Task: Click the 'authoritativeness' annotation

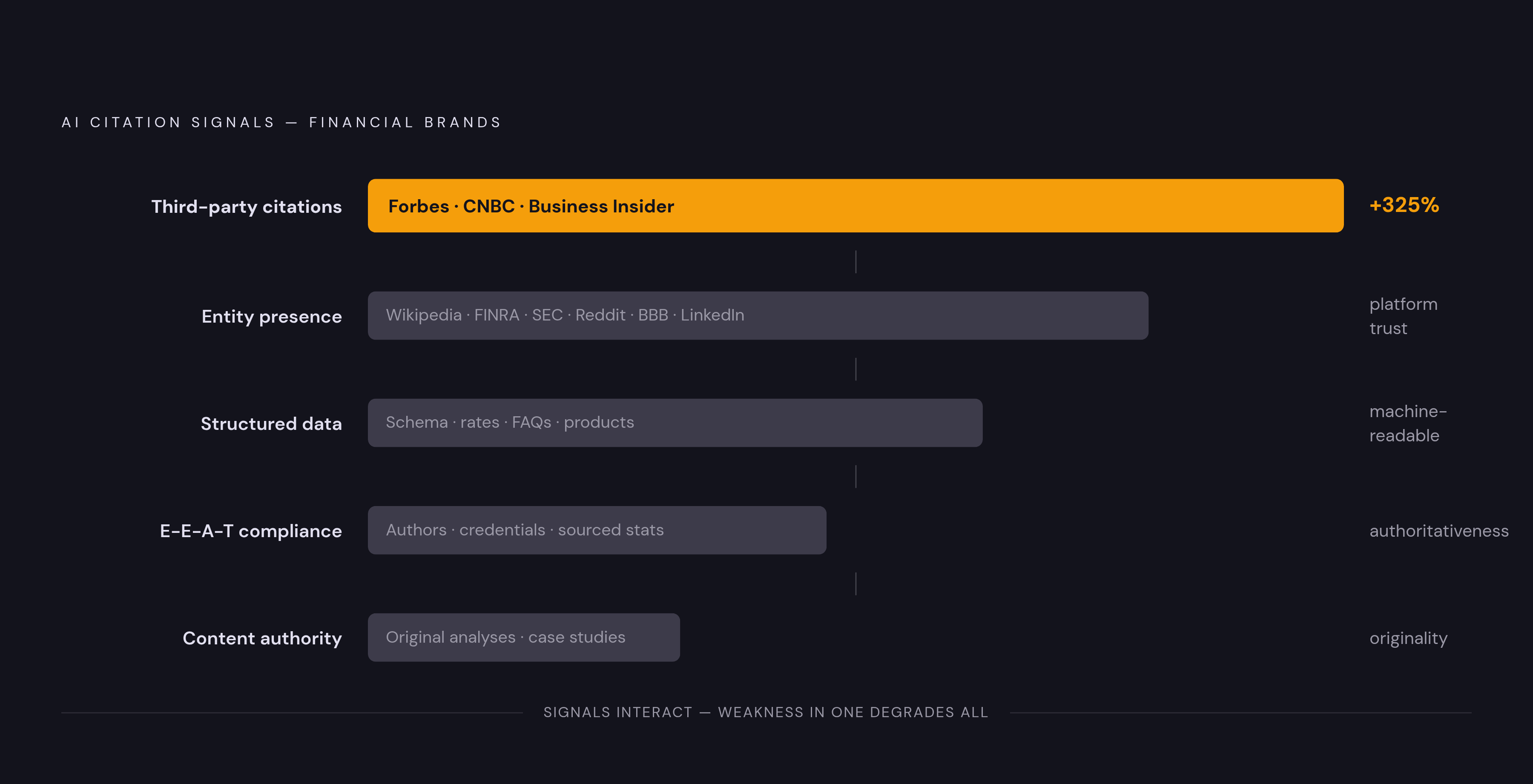Action: (1439, 531)
